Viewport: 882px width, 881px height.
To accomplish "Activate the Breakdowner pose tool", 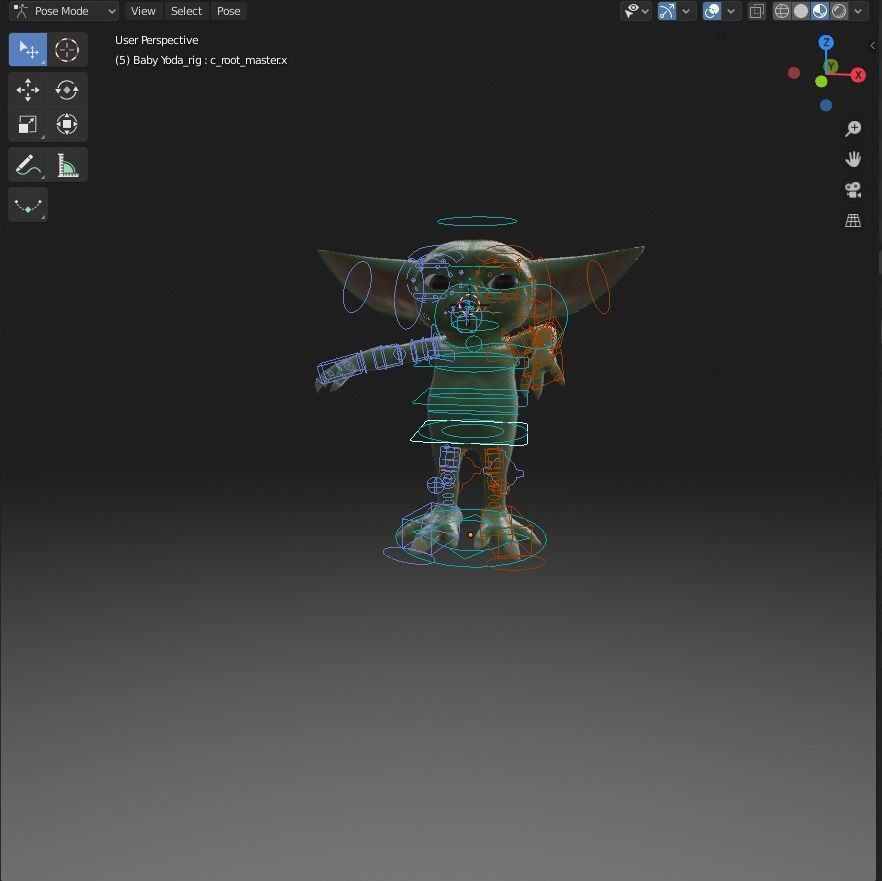I will coord(28,205).
